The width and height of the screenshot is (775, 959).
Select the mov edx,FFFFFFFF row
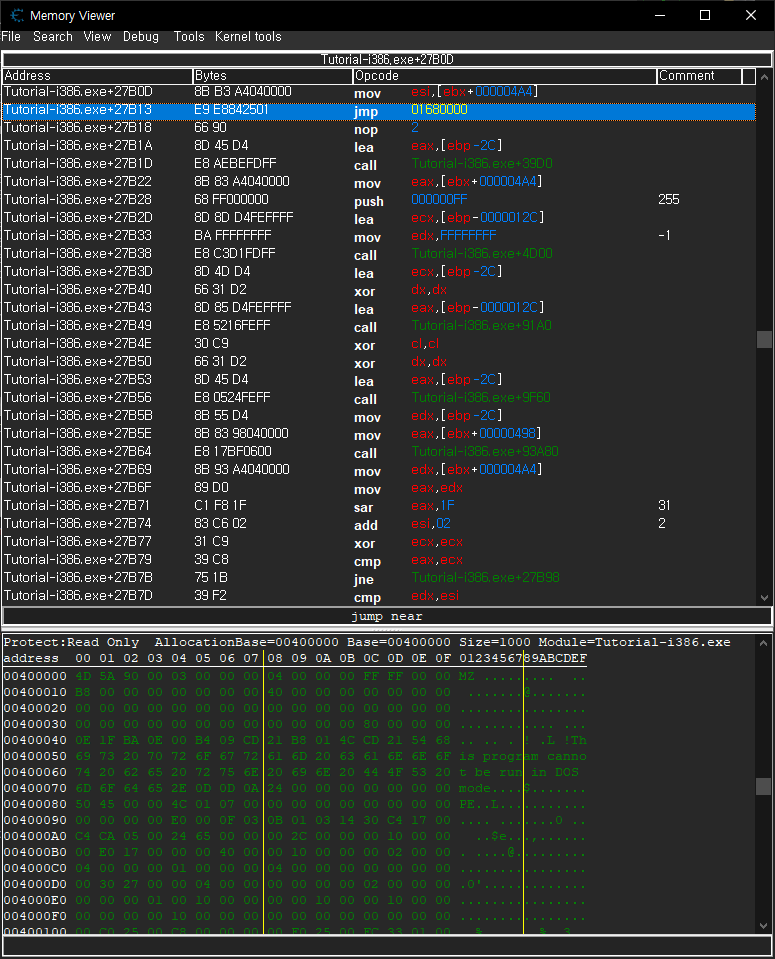(x=379, y=236)
